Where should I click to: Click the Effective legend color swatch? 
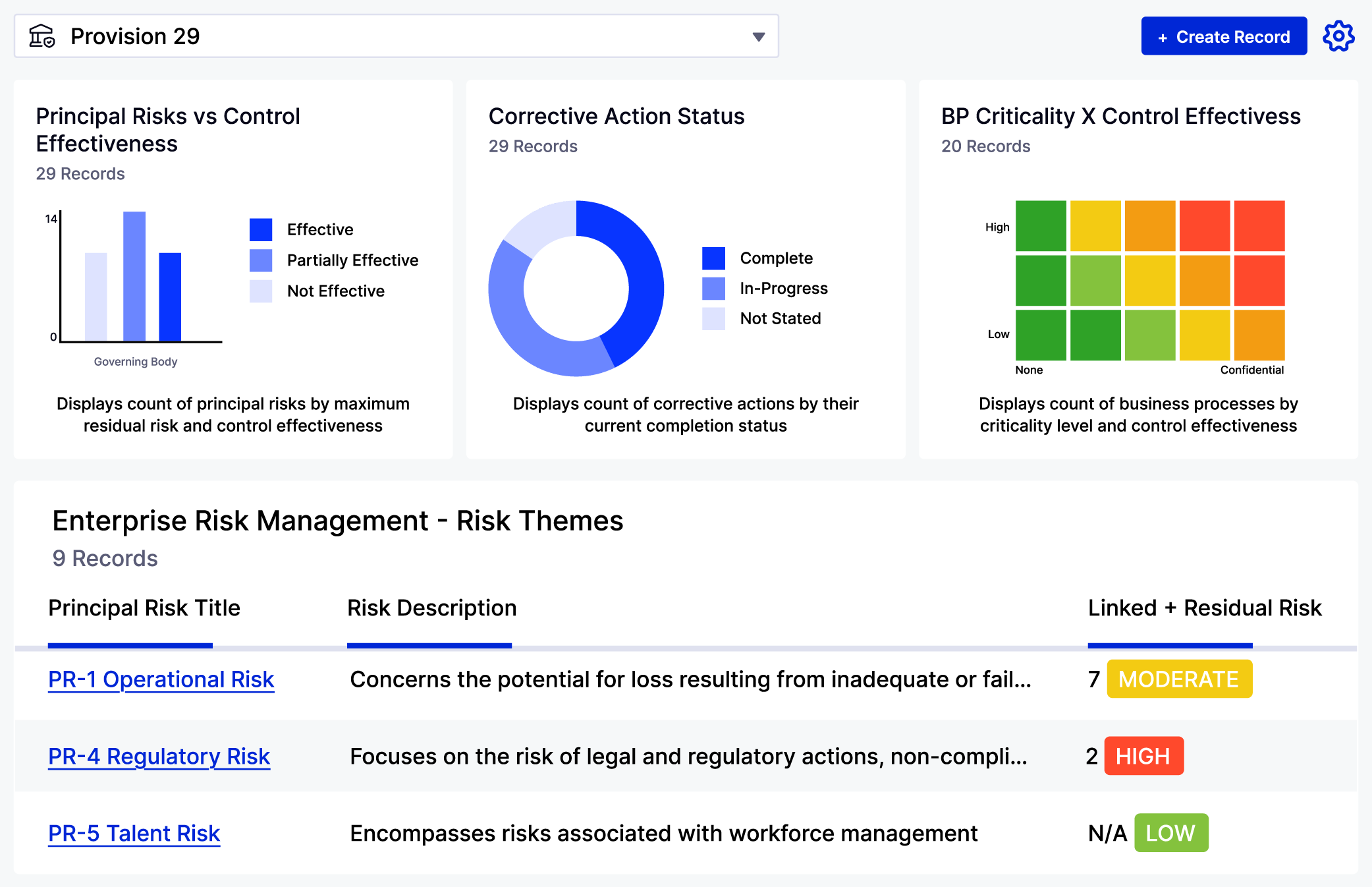tap(261, 229)
